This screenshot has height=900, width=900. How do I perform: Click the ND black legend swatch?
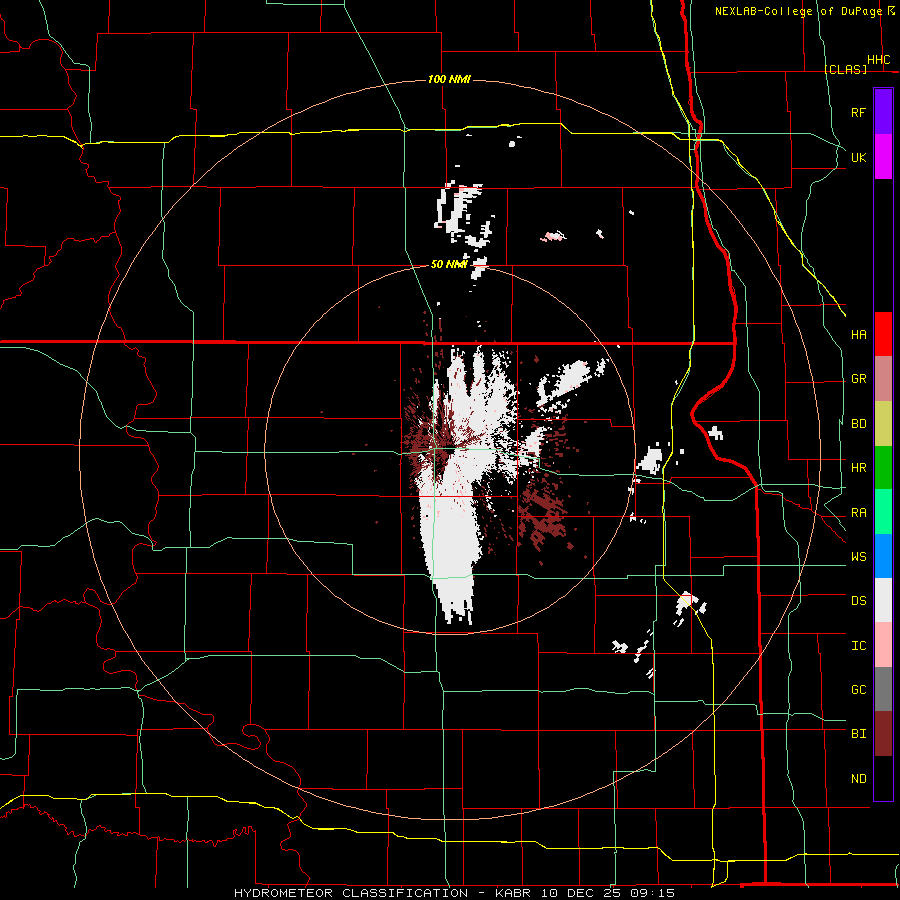883,778
